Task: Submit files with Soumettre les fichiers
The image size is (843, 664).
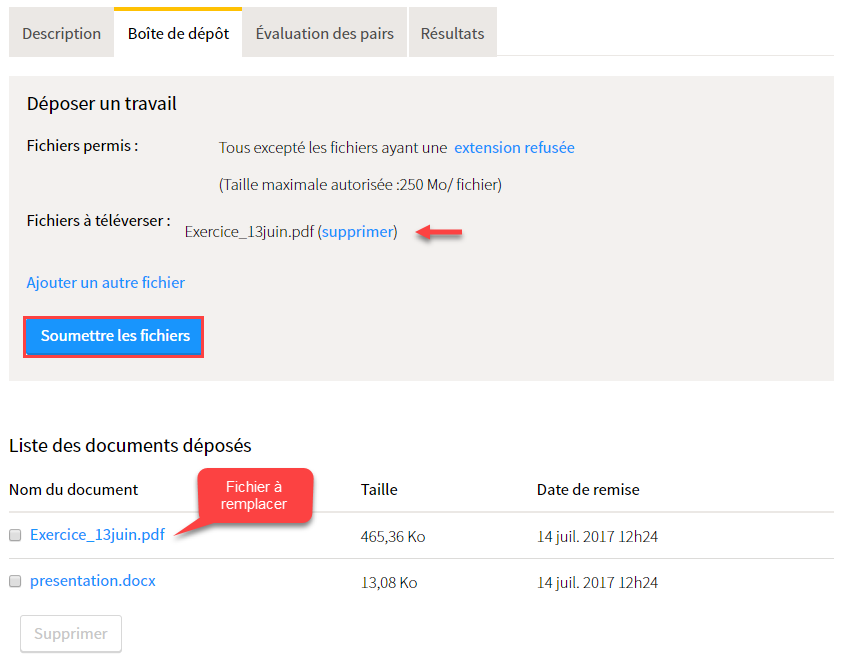Action: tap(113, 337)
